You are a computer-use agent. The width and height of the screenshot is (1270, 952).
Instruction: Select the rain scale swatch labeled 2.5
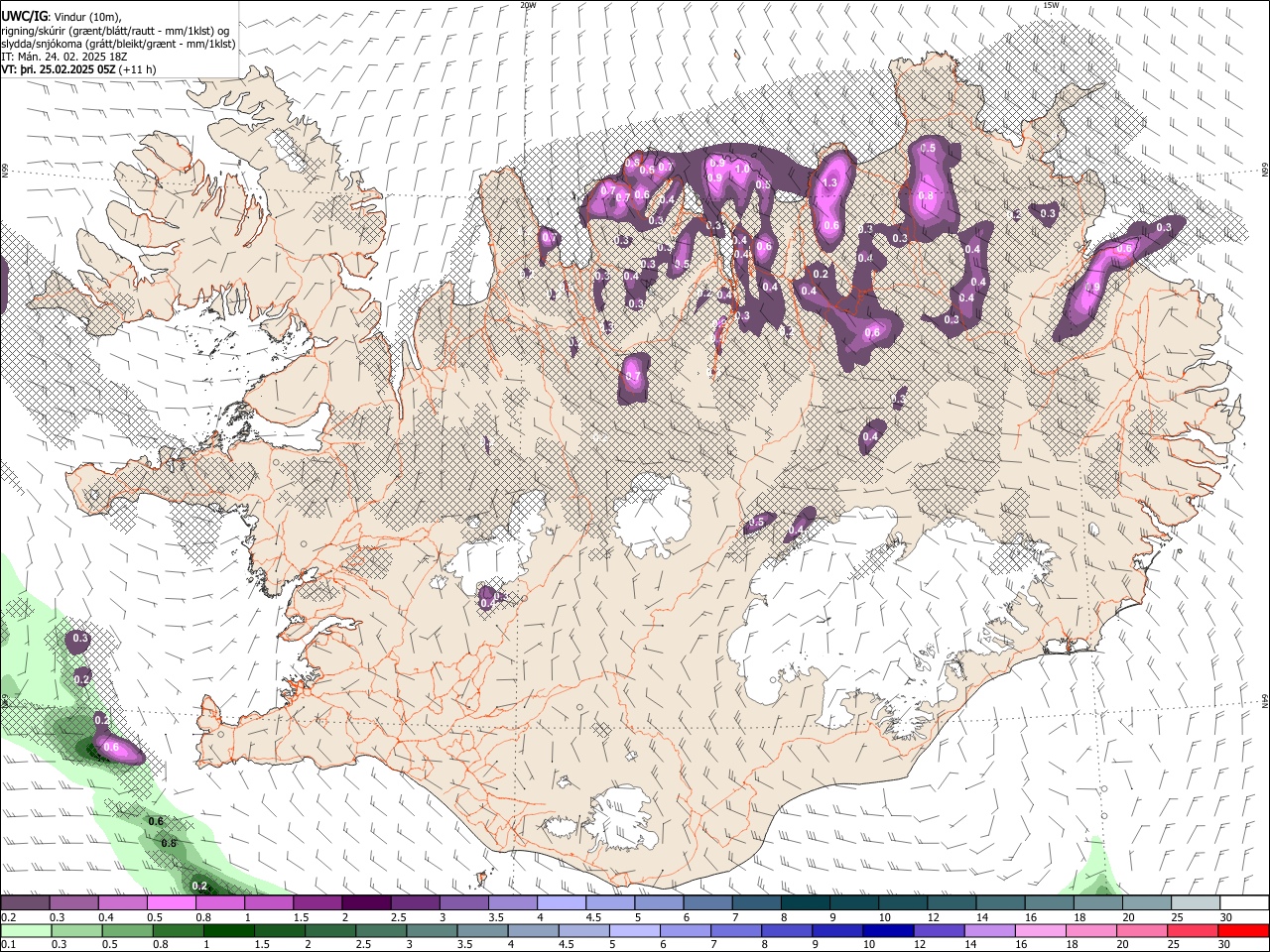pos(381,930)
